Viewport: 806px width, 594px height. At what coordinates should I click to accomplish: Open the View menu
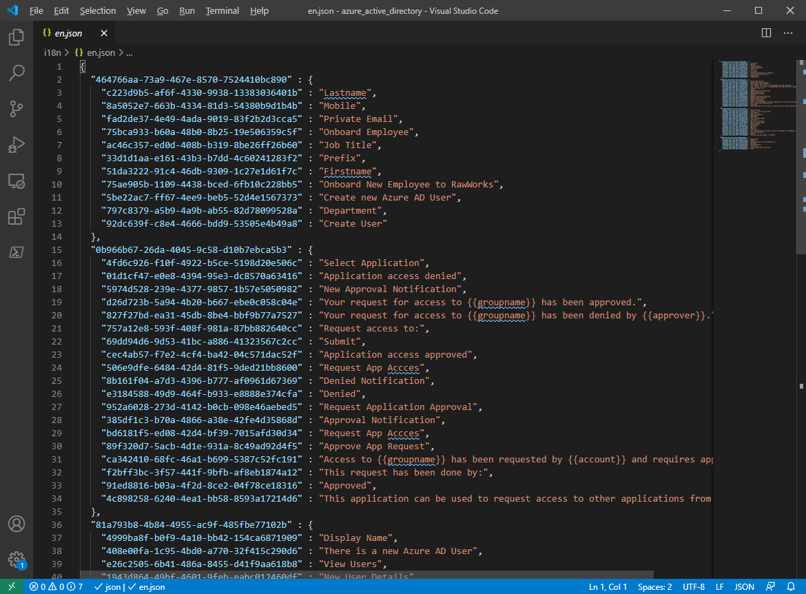coord(136,11)
